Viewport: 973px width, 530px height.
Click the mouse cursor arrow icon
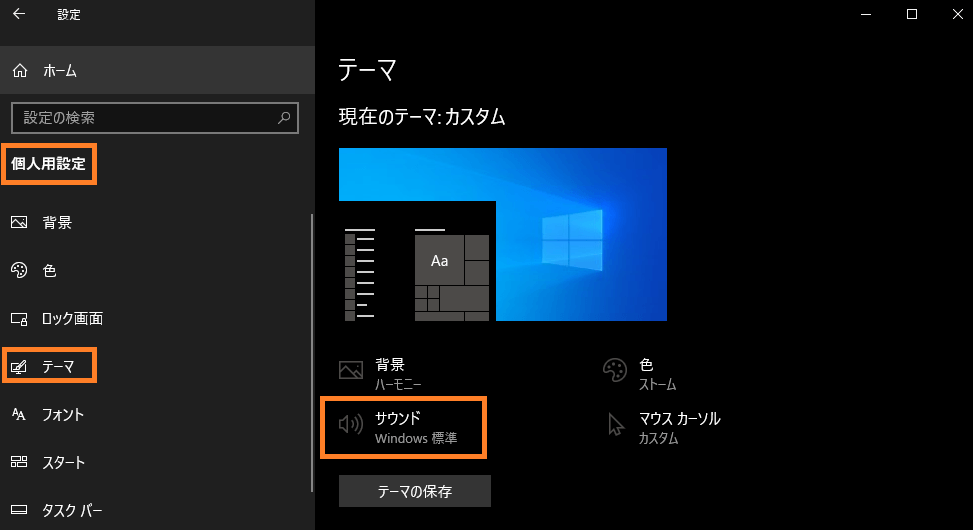tap(616, 424)
